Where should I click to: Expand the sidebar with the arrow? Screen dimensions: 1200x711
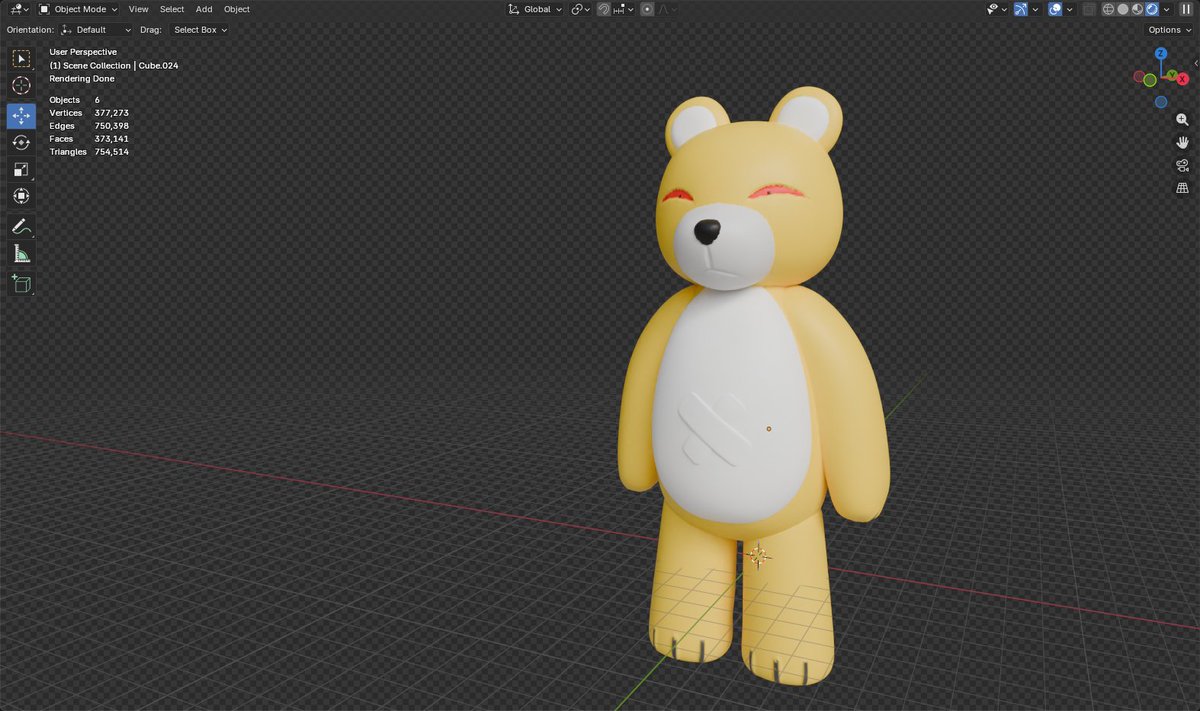tap(1196, 63)
